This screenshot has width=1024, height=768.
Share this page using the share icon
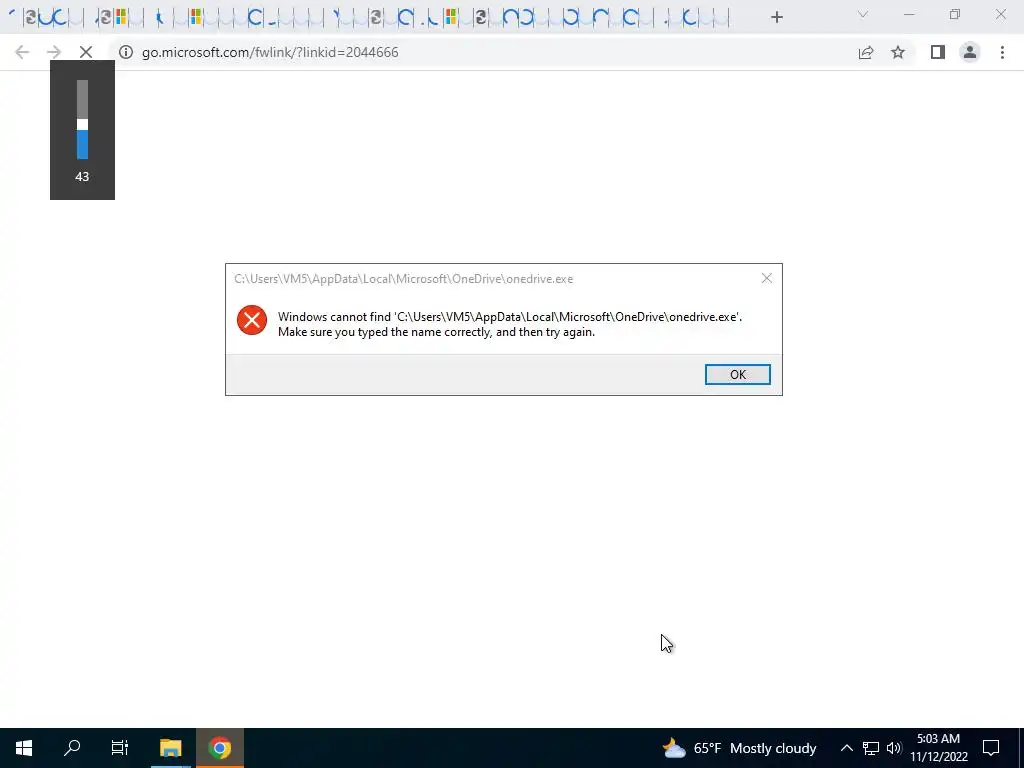pos(866,52)
